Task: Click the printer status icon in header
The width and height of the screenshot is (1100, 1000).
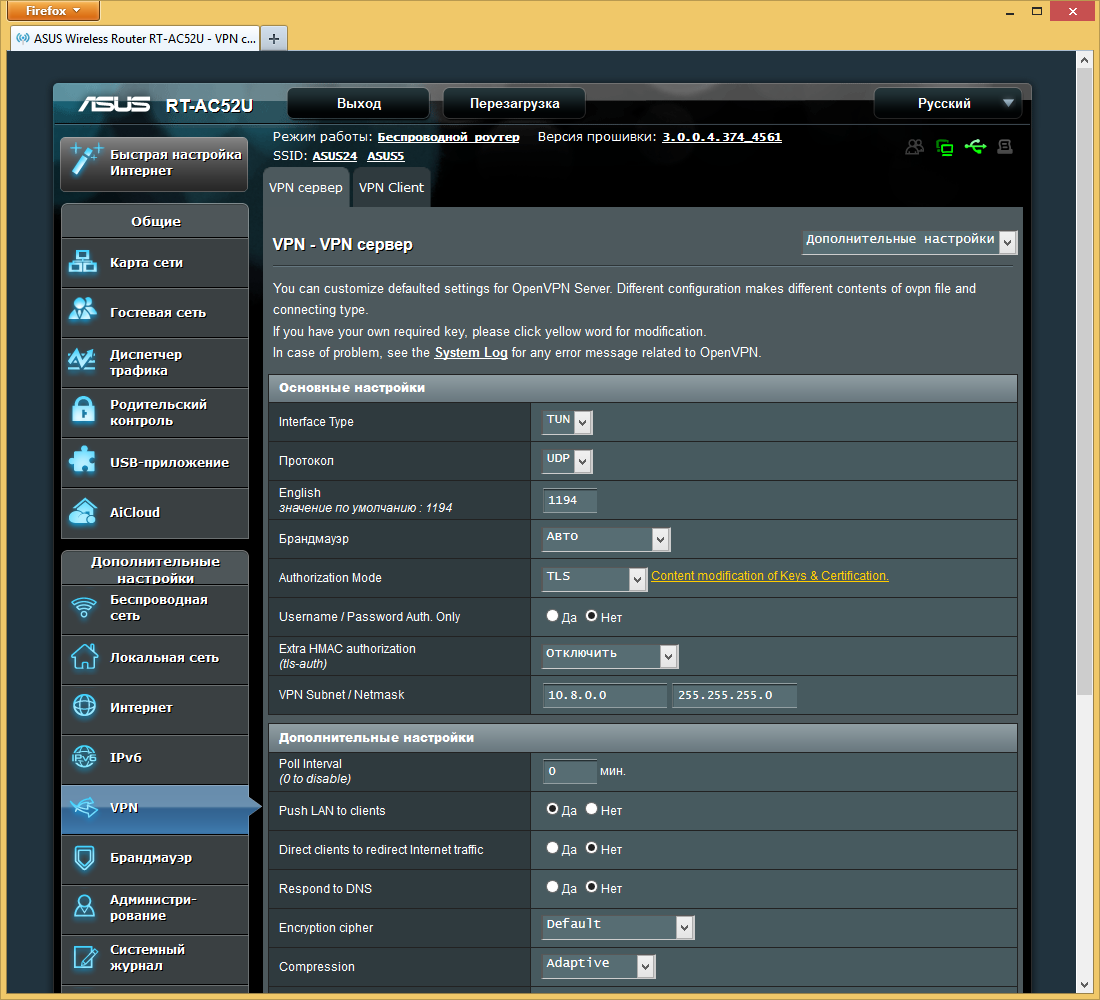Action: (1005, 146)
